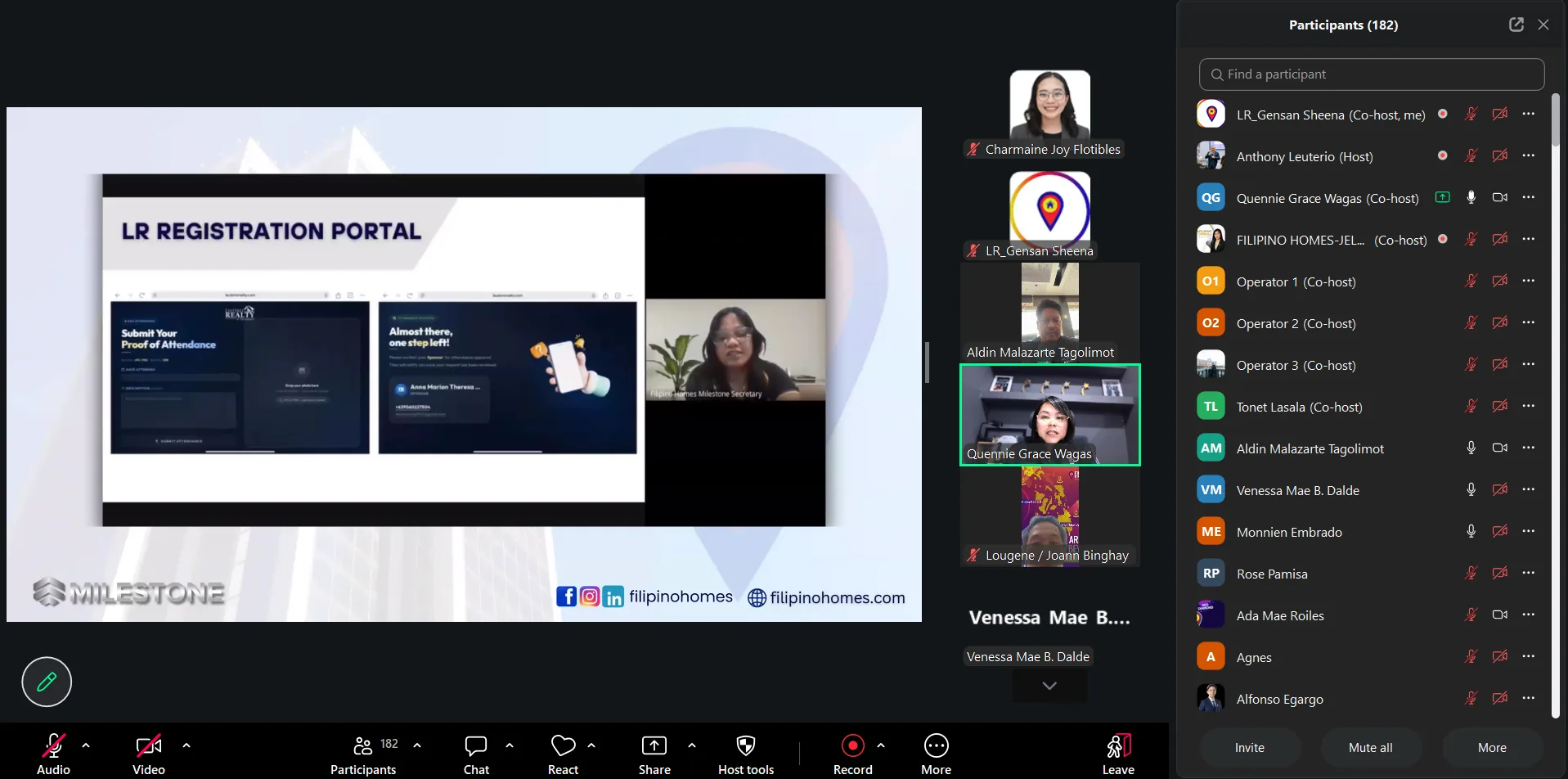This screenshot has width=1568, height=779.
Task: Open more options for Rose Pamisa
Action: click(1529, 573)
